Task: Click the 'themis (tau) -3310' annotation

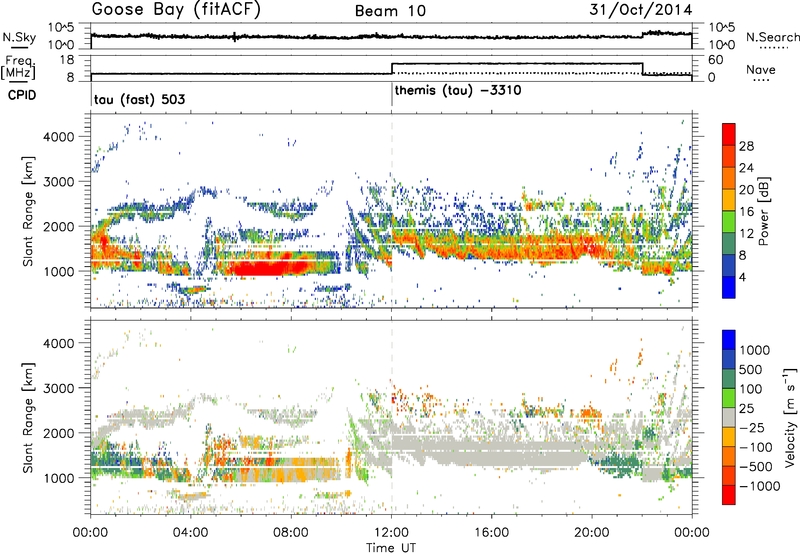Action: point(458,91)
